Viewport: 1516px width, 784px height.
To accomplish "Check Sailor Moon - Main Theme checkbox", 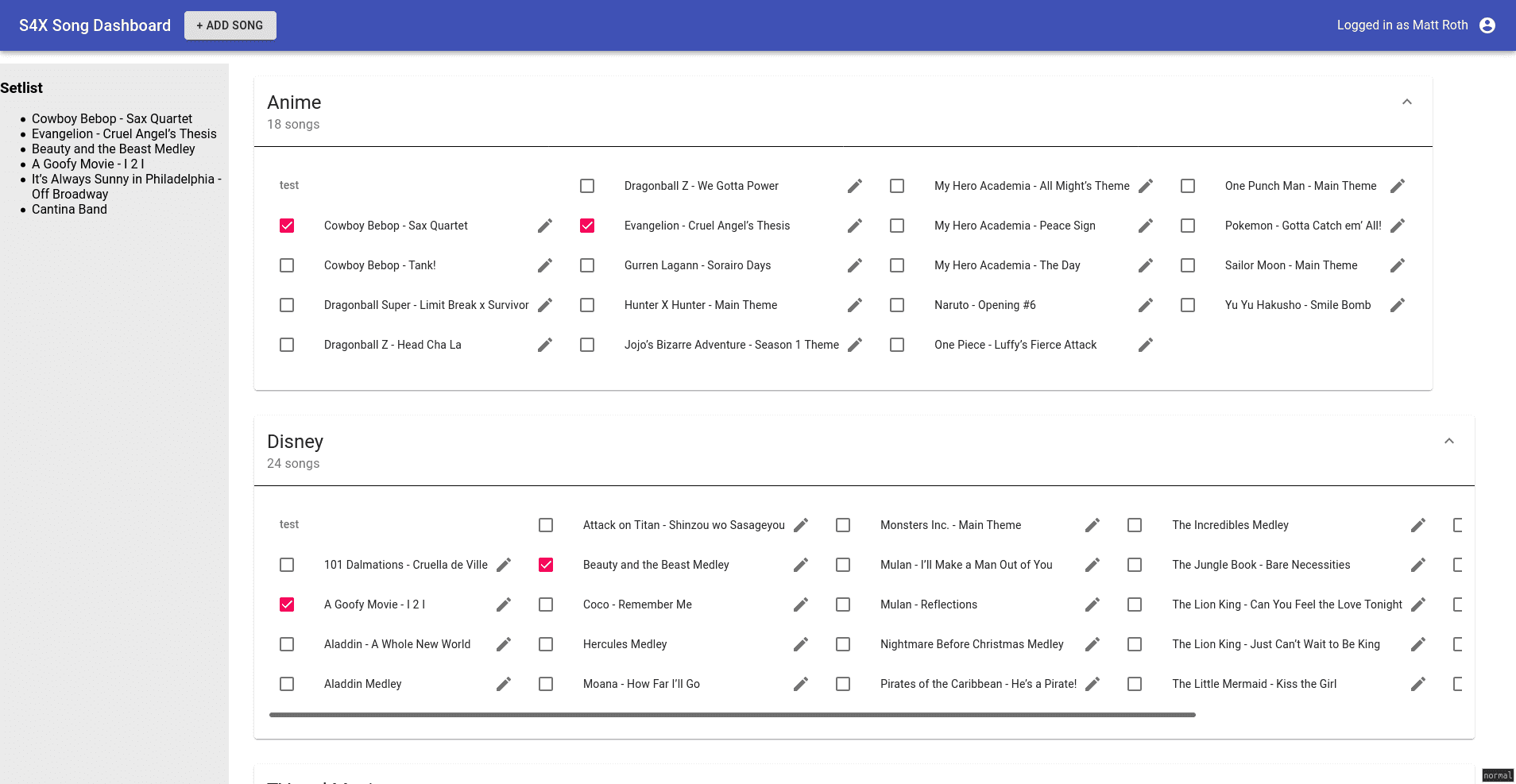I will pyautogui.click(x=1188, y=265).
